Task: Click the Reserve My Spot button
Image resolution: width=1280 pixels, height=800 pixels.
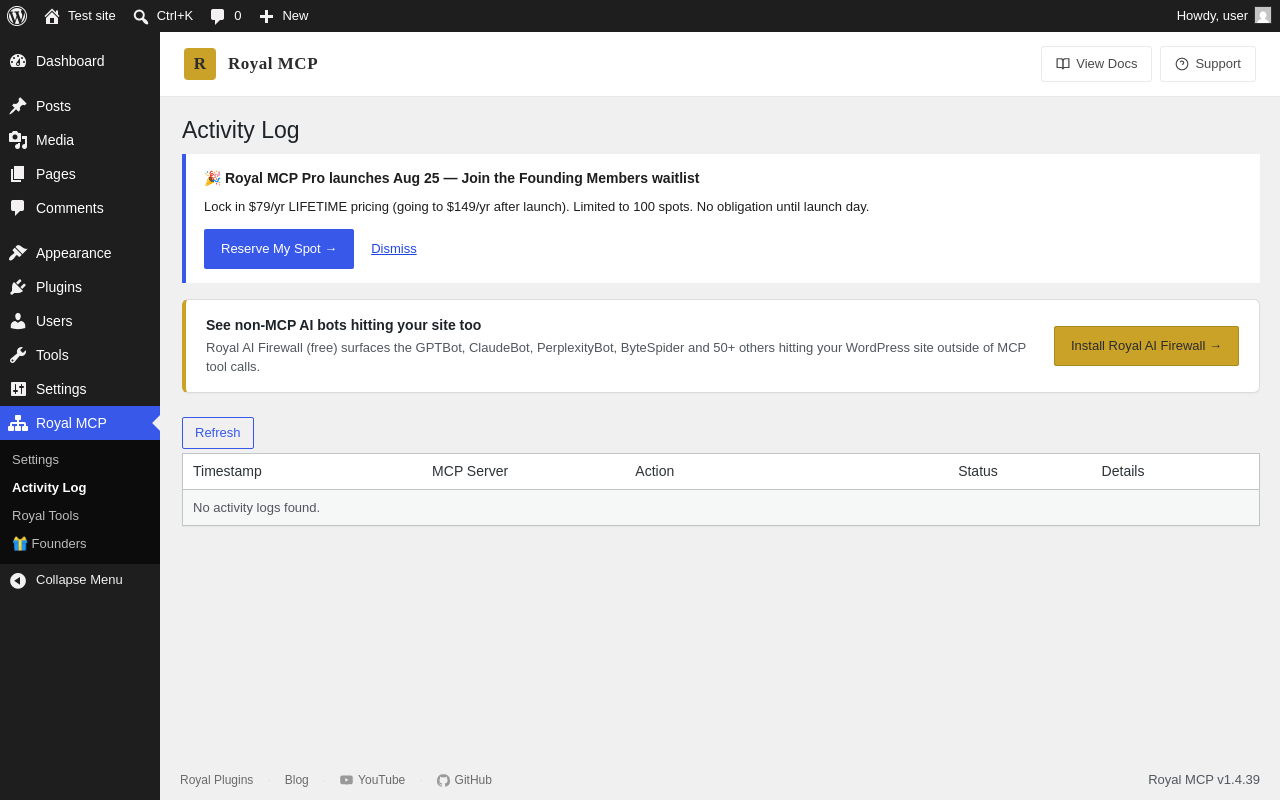Action: coord(279,249)
